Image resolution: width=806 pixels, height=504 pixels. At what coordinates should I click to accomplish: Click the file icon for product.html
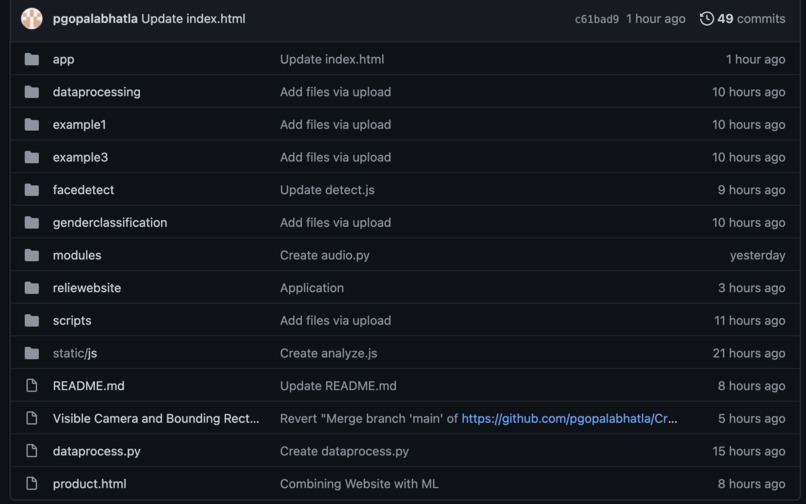coord(32,484)
